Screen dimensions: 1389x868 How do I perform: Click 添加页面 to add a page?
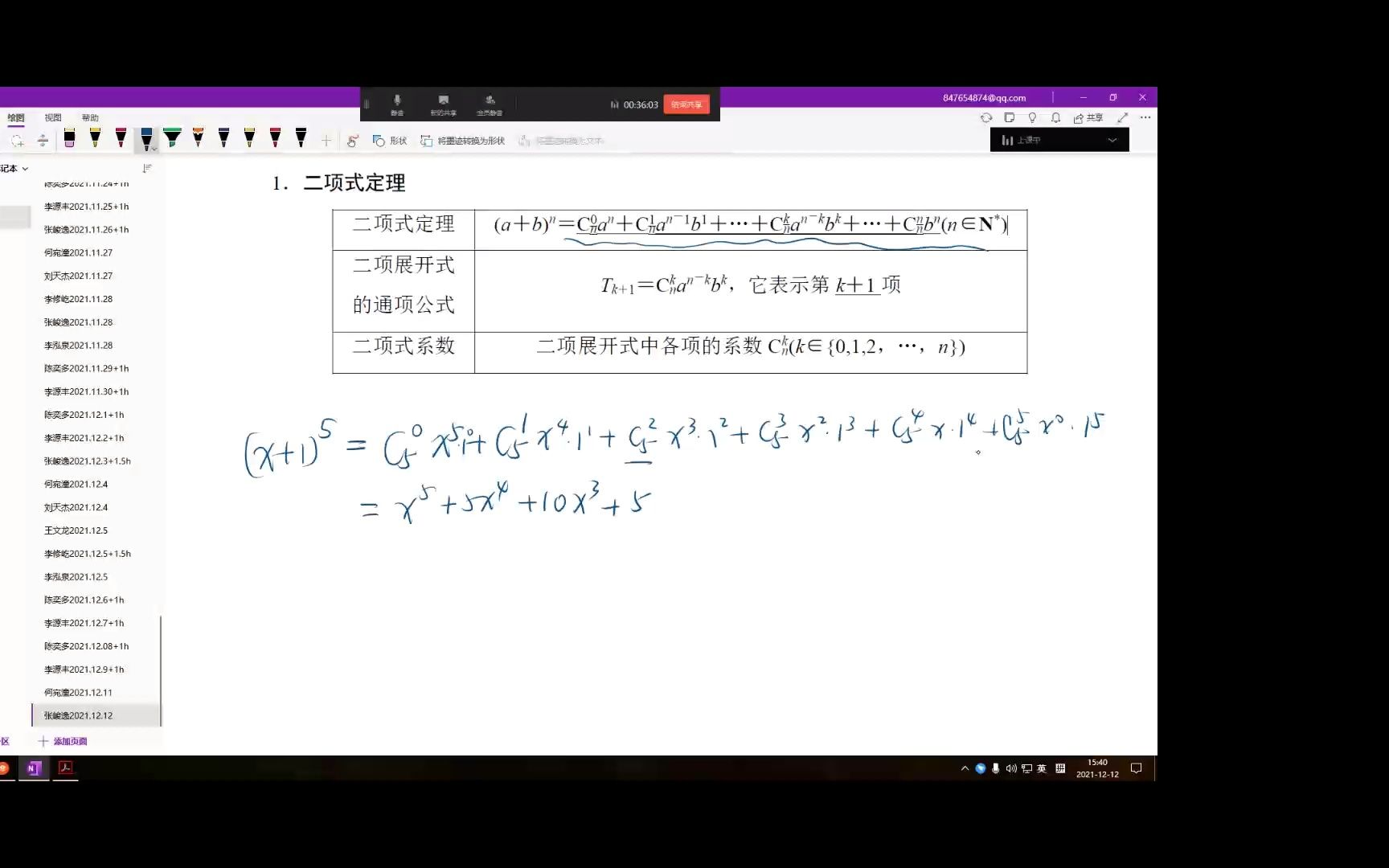coord(66,741)
